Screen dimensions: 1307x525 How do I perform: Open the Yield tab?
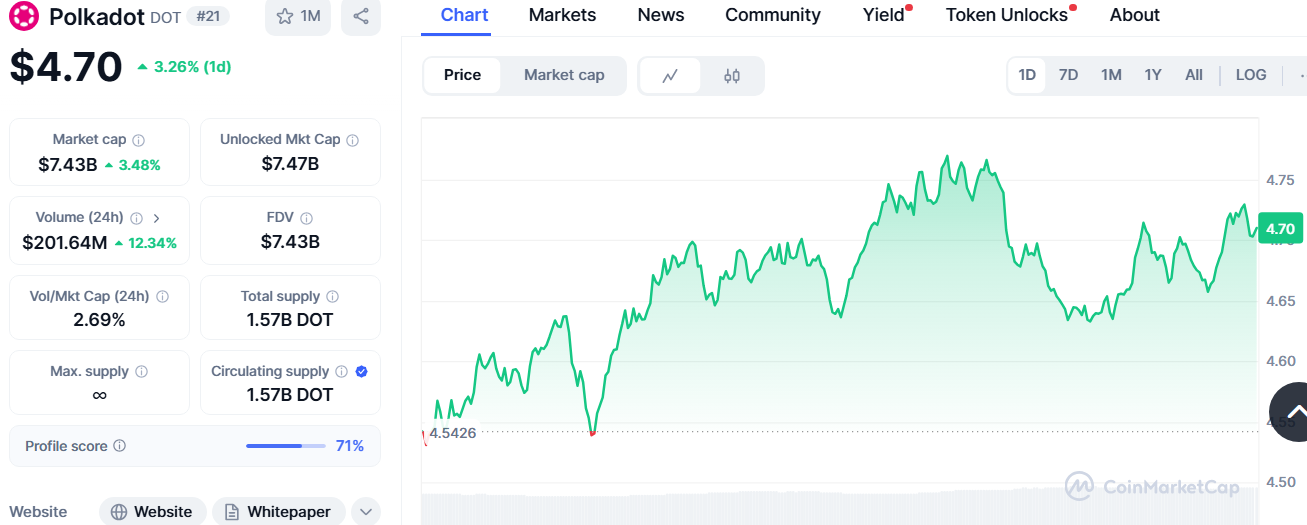click(884, 15)
